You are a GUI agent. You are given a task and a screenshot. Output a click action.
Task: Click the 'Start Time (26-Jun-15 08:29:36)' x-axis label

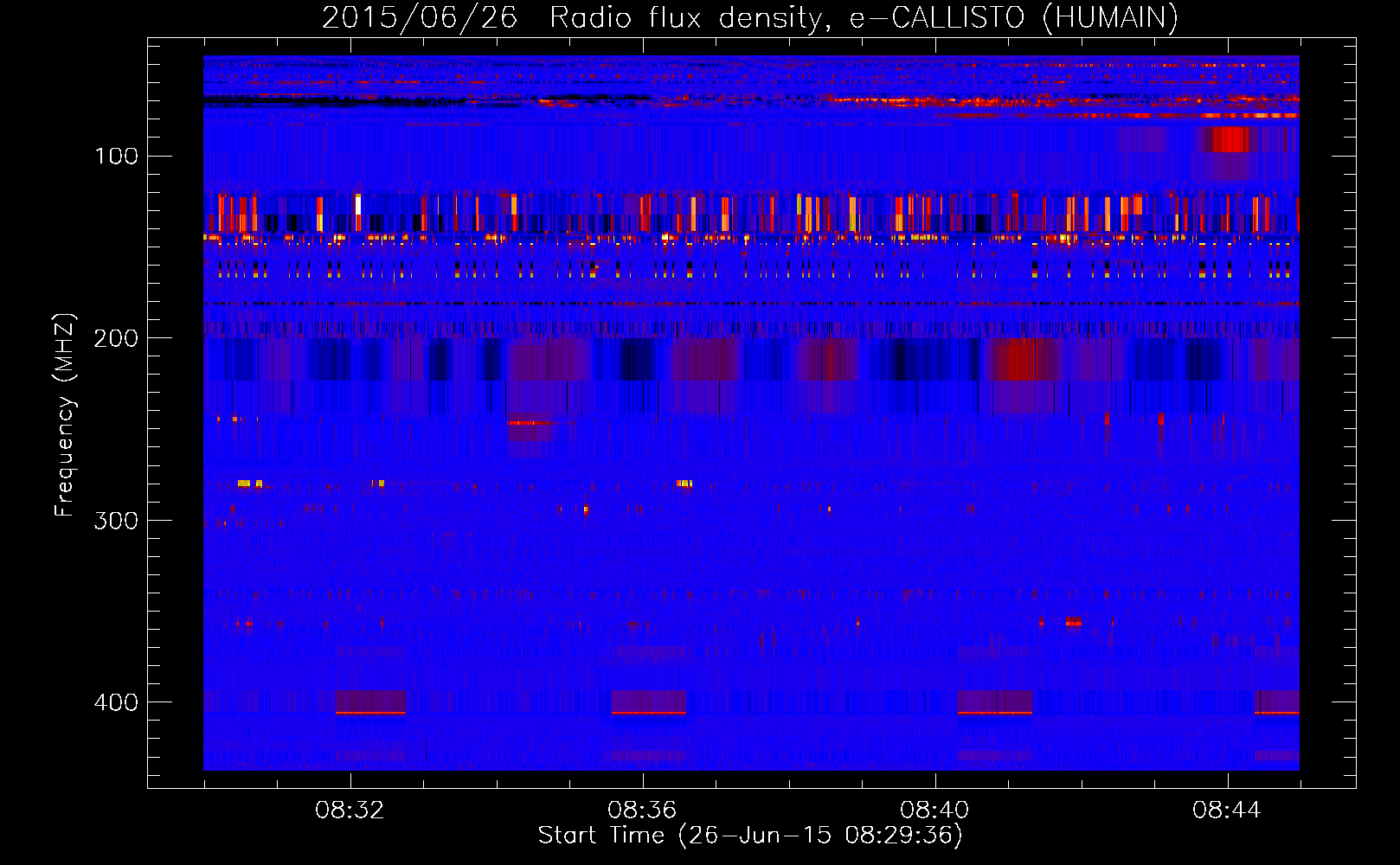point(750,836)
